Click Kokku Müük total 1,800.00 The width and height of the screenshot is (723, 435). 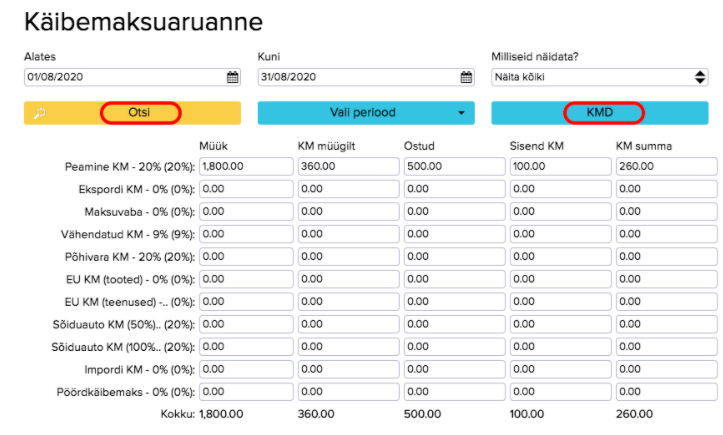[221, 414]
